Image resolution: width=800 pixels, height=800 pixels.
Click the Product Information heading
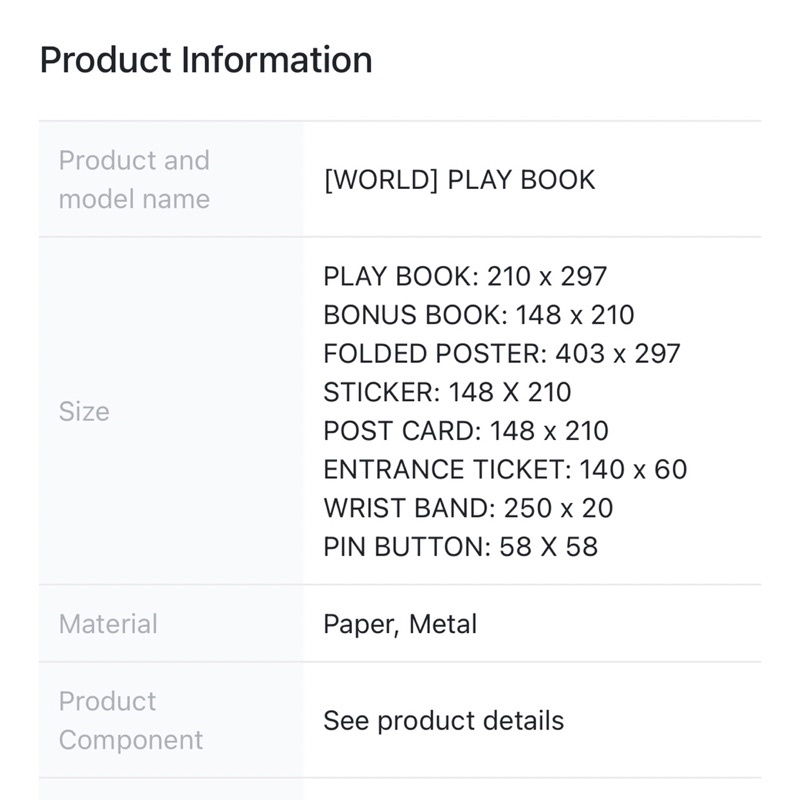[206, 60]
